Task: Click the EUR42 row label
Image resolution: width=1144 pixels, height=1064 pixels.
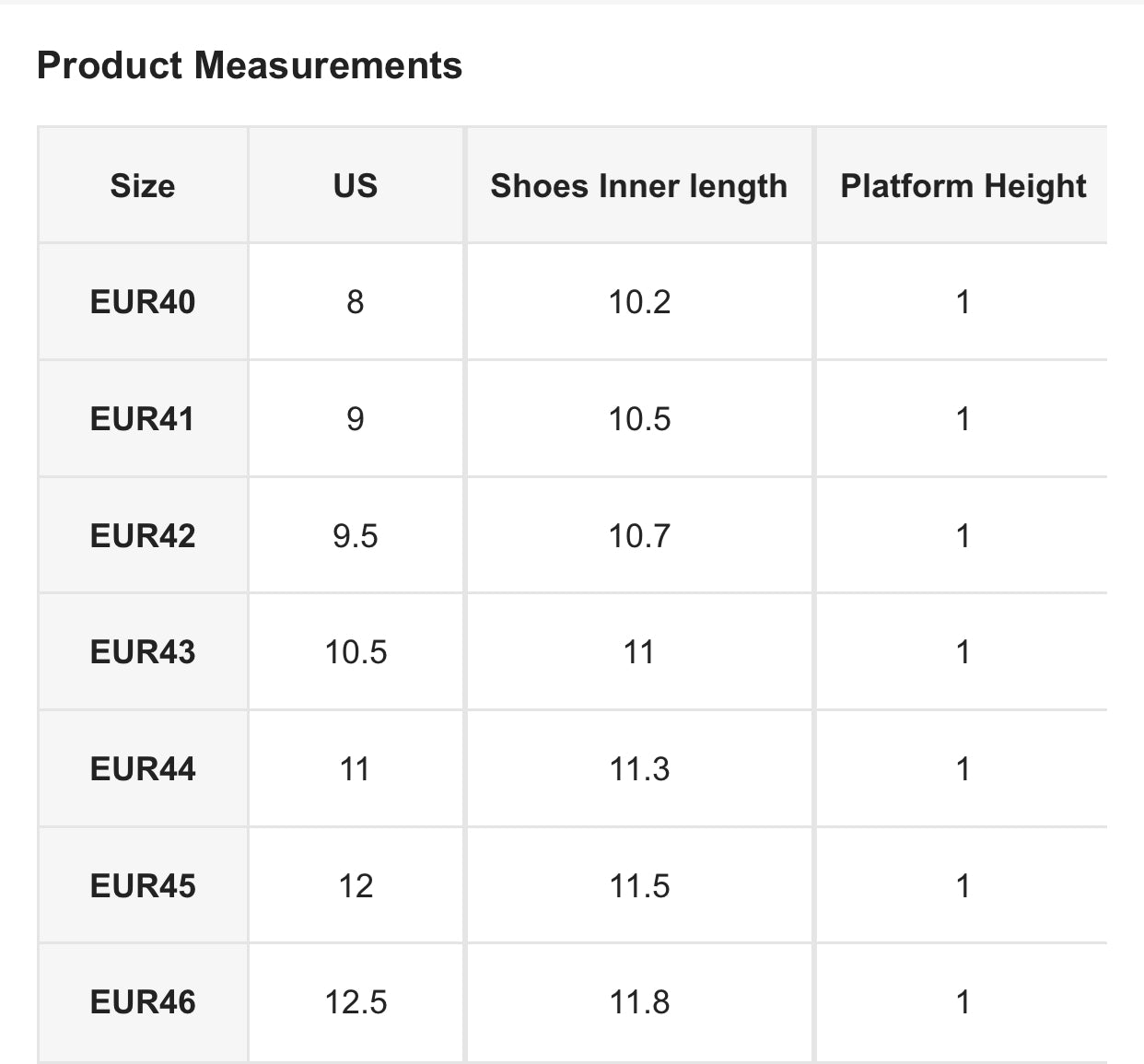Action: pyautogui.click(x=143, y=535)
